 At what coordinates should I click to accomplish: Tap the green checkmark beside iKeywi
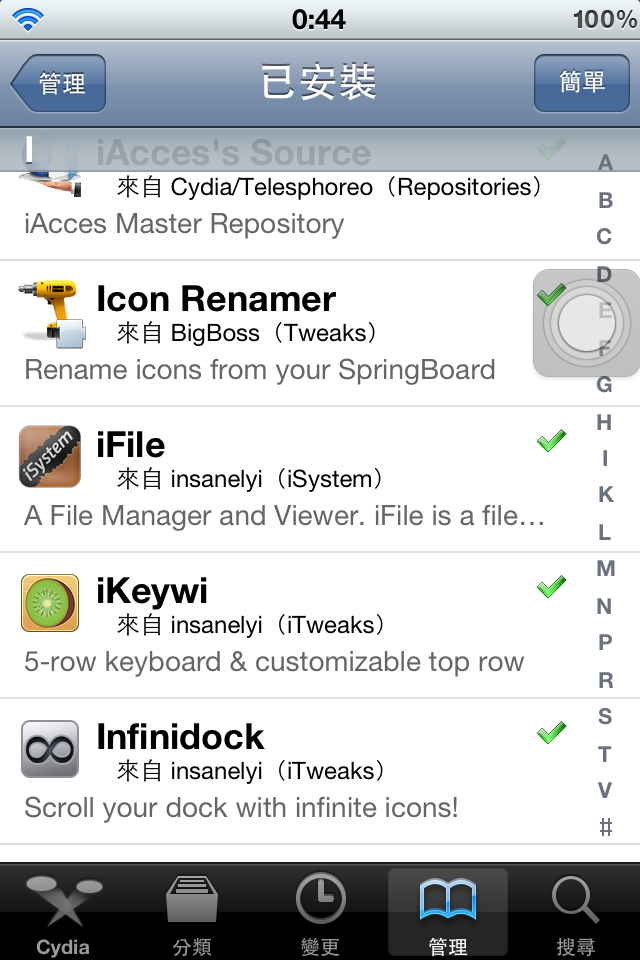551,586
